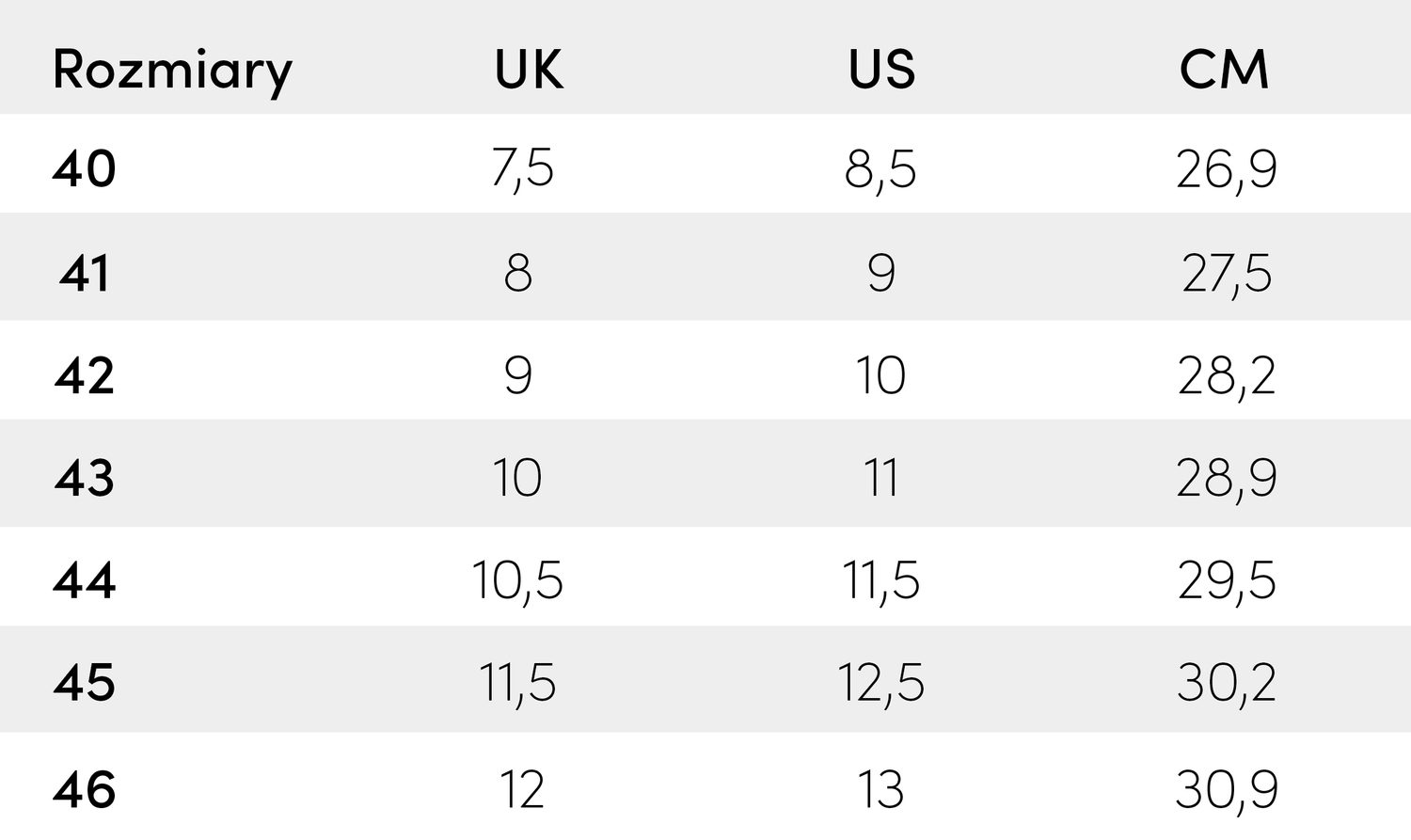The width and height of the screenshot is (1411, 840).
Task: Click the 26,9 CM value
Action: click(1227, 170)
